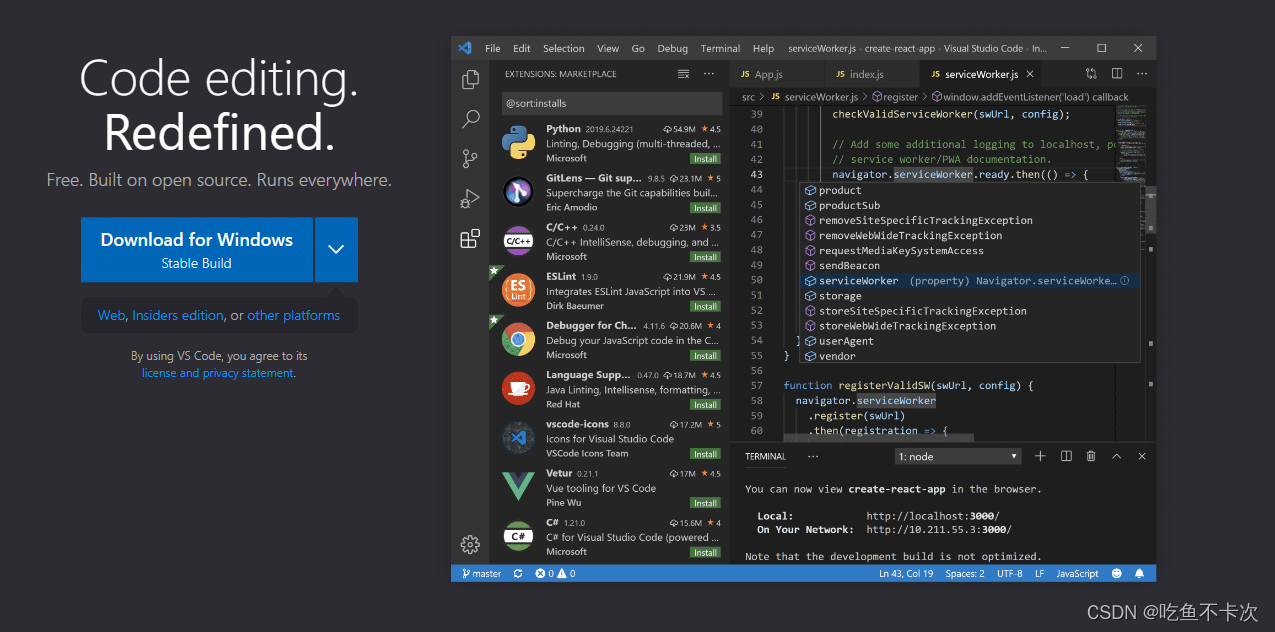Open the Terminal menu
Image resolution: width=1275 pixels, height=632 pixels.
coord(720,48)
